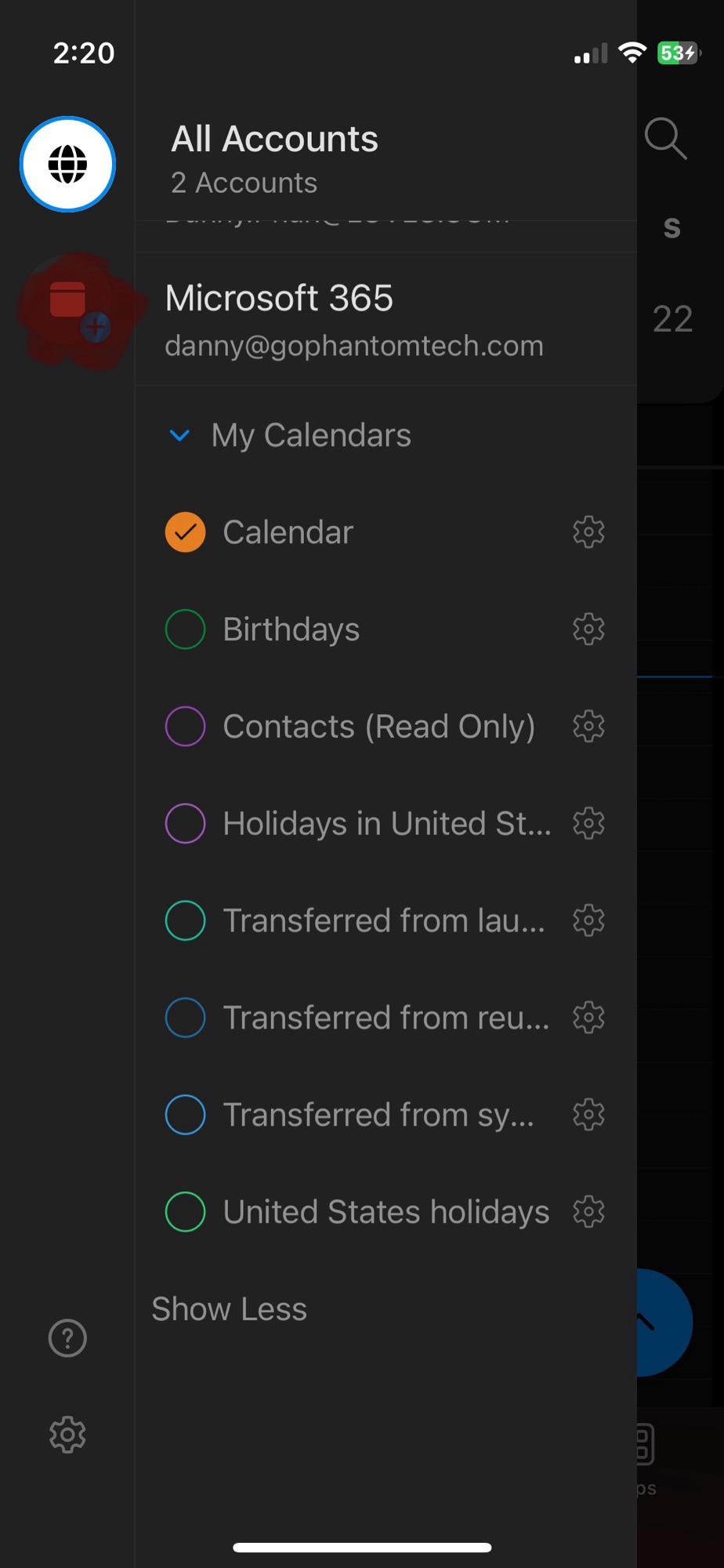The height and width of the screenshot is (1568, 724).
Task: Uncheck the orange Calendar checkbox
Action: [x=186, y=532]
